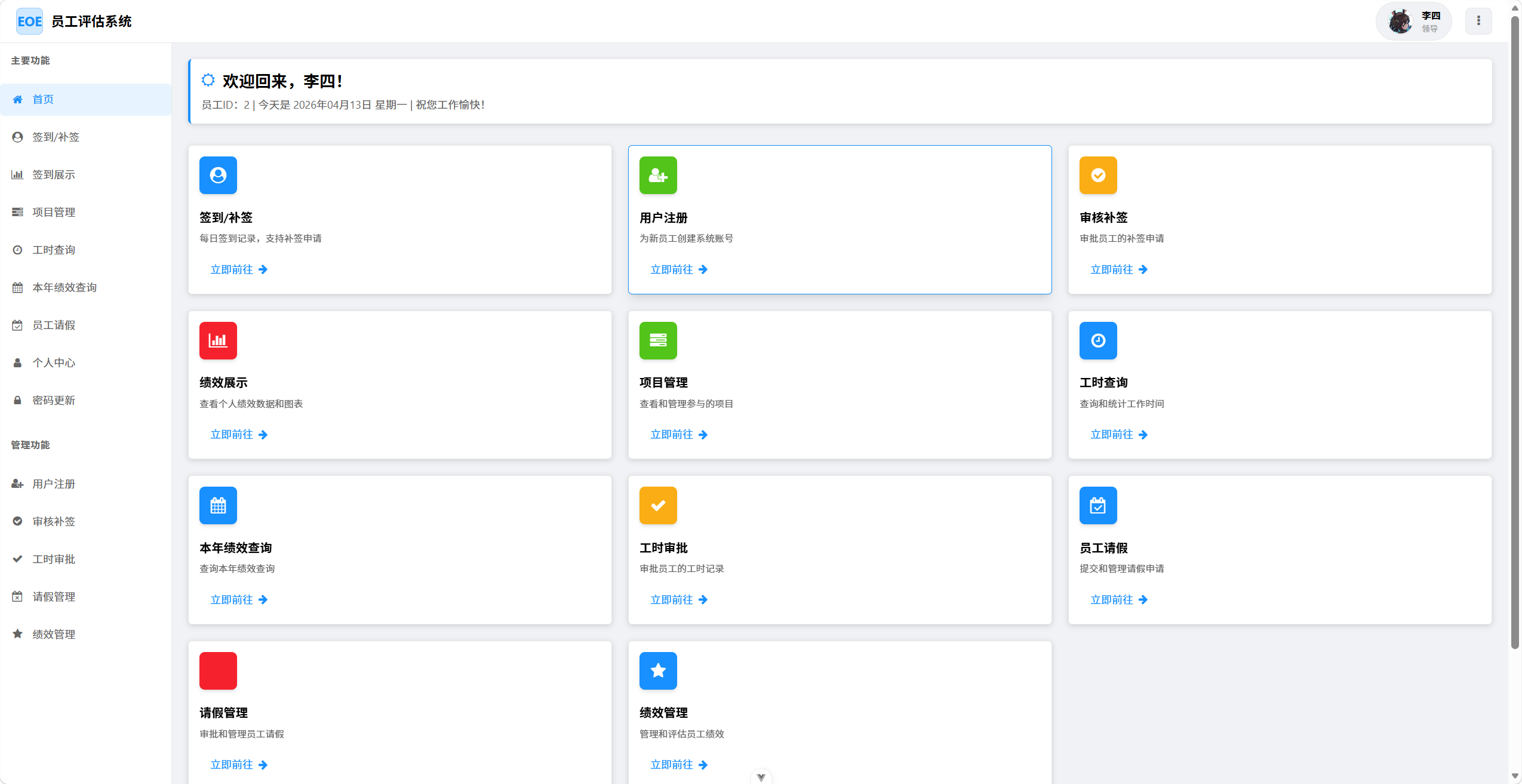This screenshot has width=1522, height=784.
Task: Click the red 请假管理 card square
Action: coord(218,671)
